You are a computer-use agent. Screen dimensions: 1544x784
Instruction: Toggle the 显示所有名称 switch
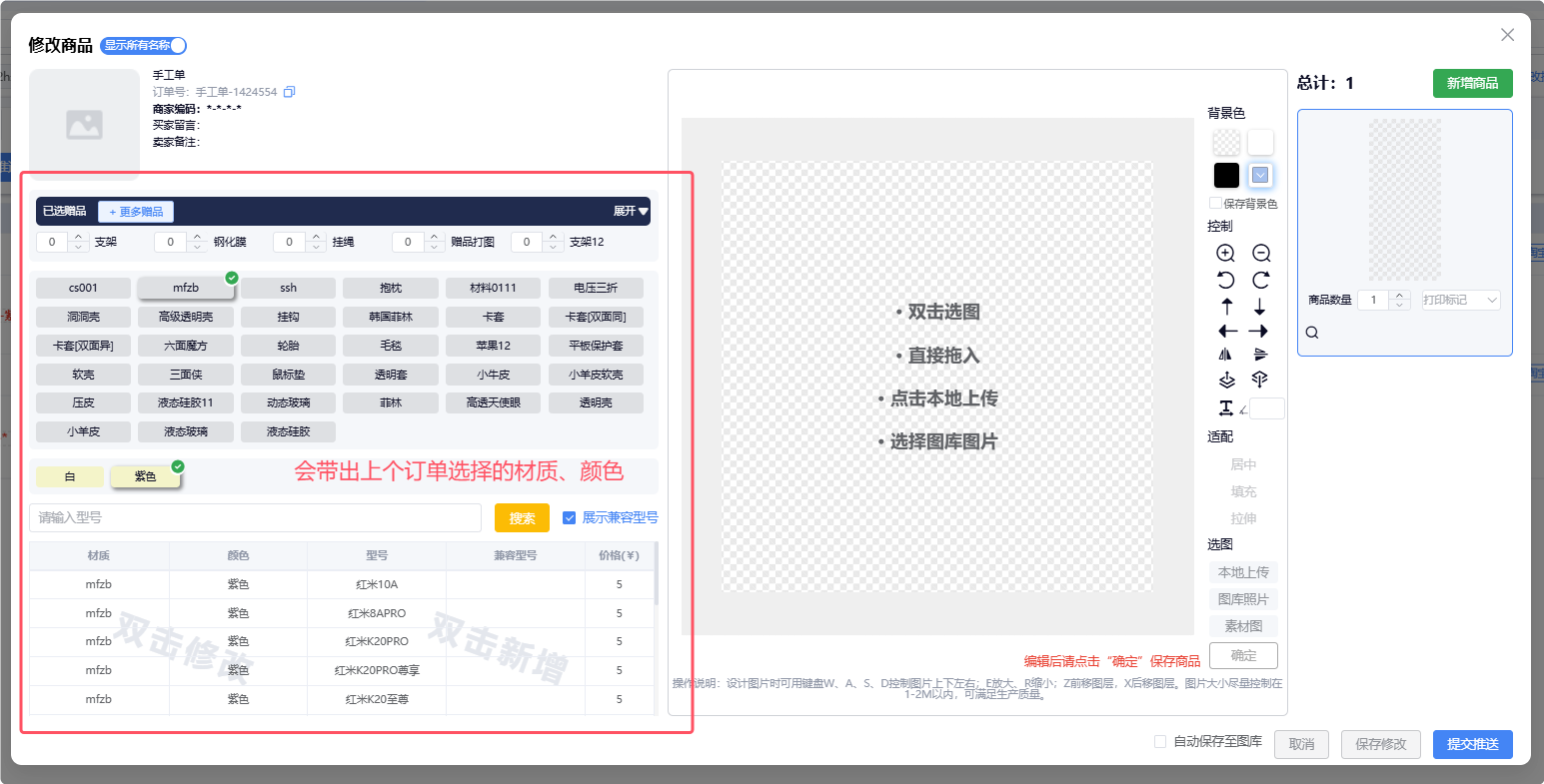tap(144, 45)
